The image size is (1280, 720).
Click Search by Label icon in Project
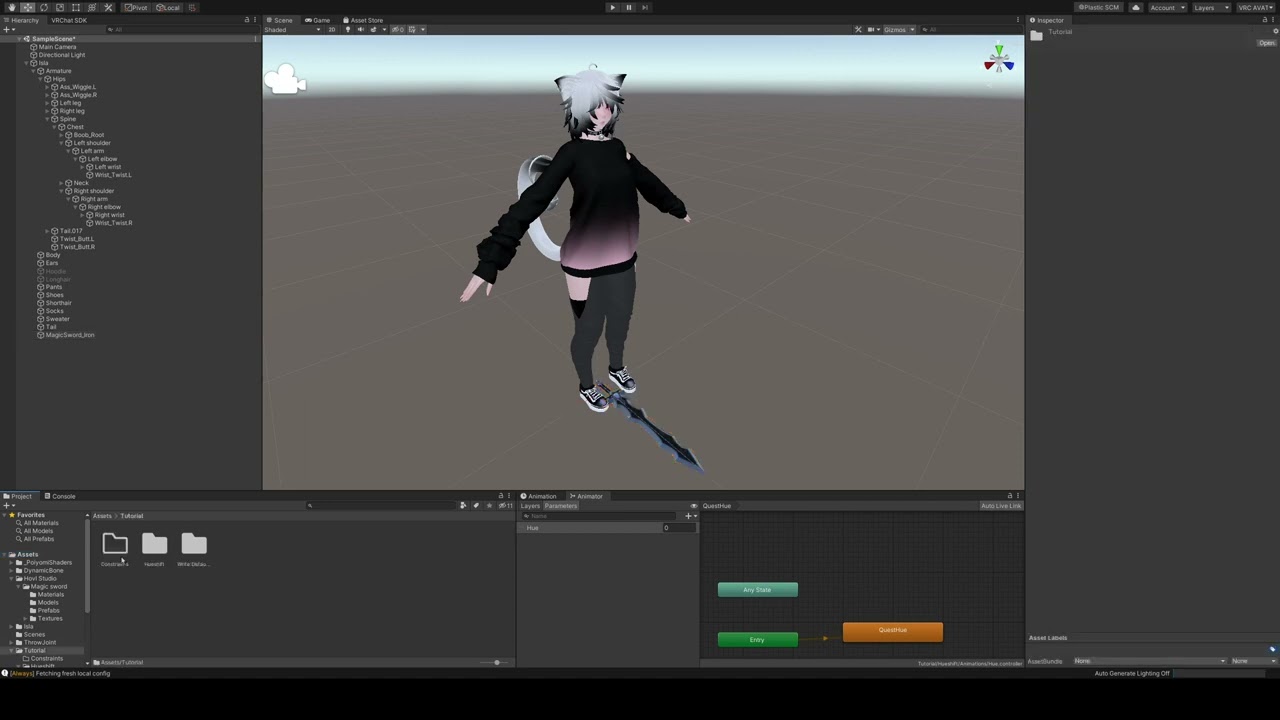coord(476,505)
